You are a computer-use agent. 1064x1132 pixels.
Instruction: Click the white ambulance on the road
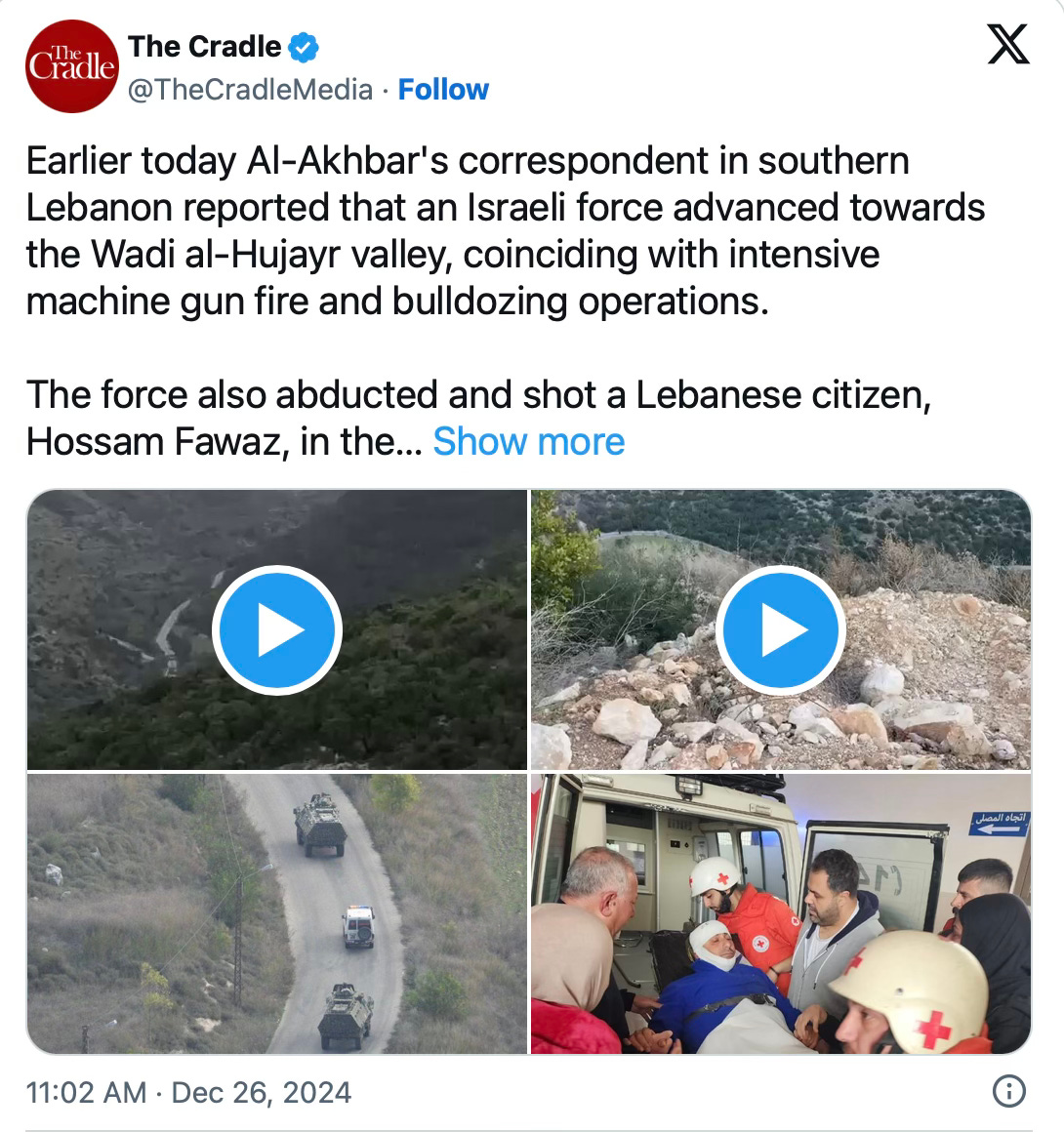coord(358,926)
